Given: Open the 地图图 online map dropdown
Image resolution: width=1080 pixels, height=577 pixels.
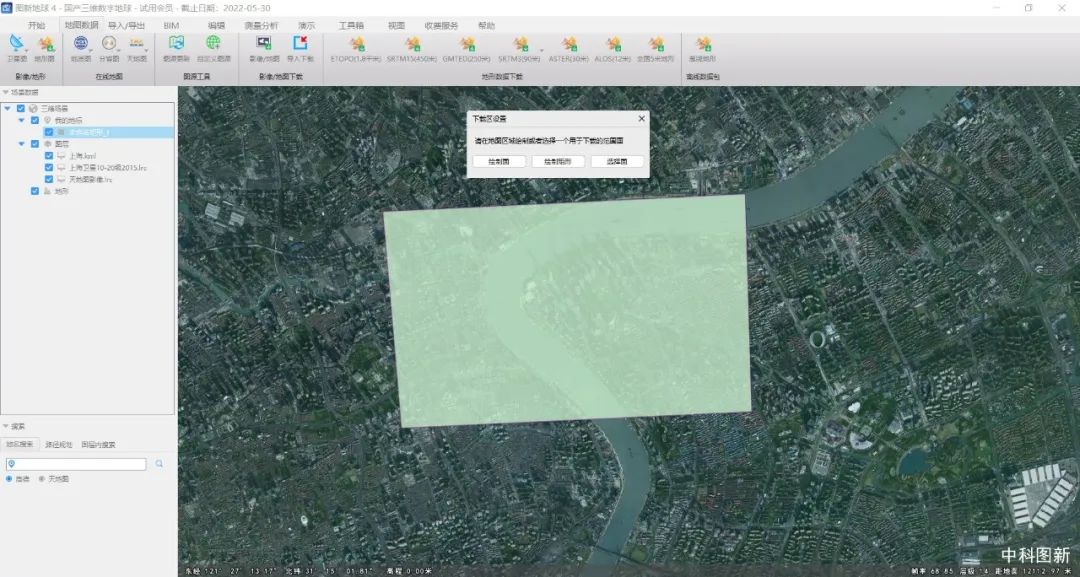Looking at the screenshot, I should pyautogui.click(x=81, y=44).
